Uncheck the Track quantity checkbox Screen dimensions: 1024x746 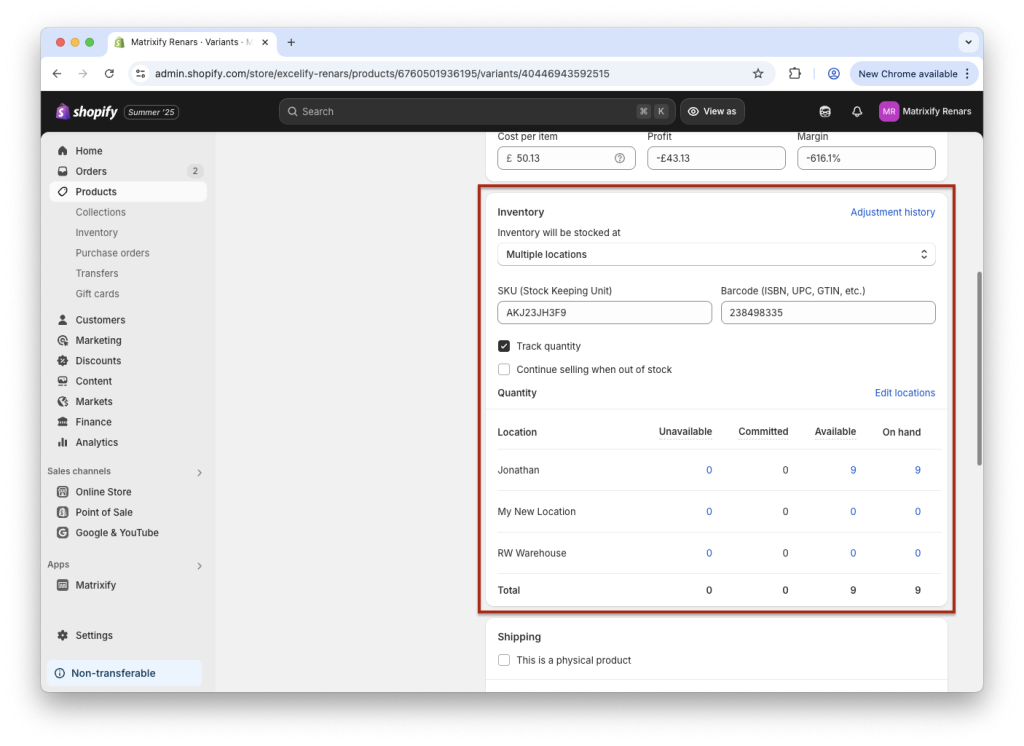tap(504, 346)
